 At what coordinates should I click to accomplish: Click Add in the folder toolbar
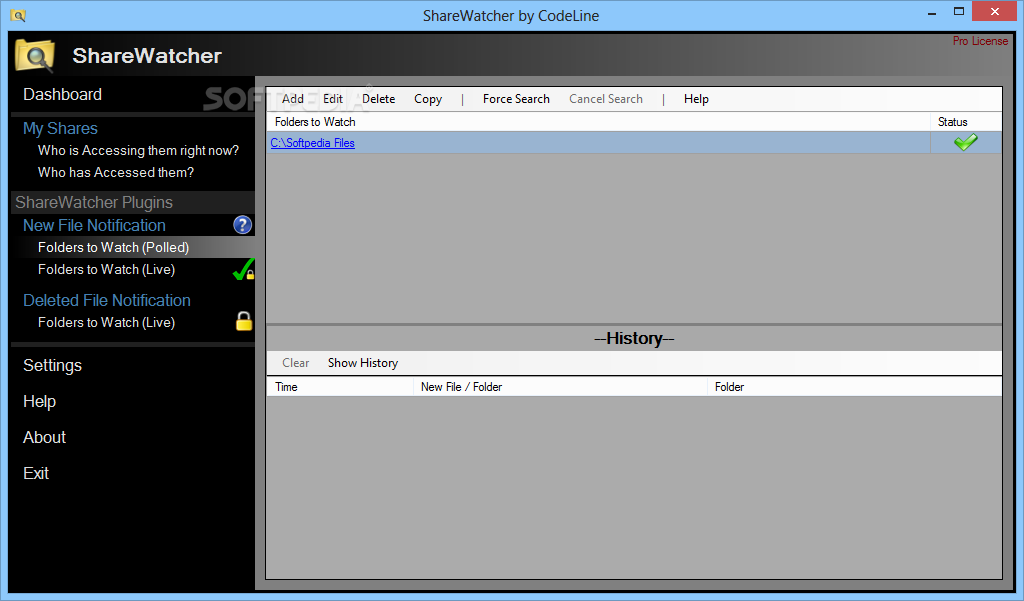click(x=293, y=99)
